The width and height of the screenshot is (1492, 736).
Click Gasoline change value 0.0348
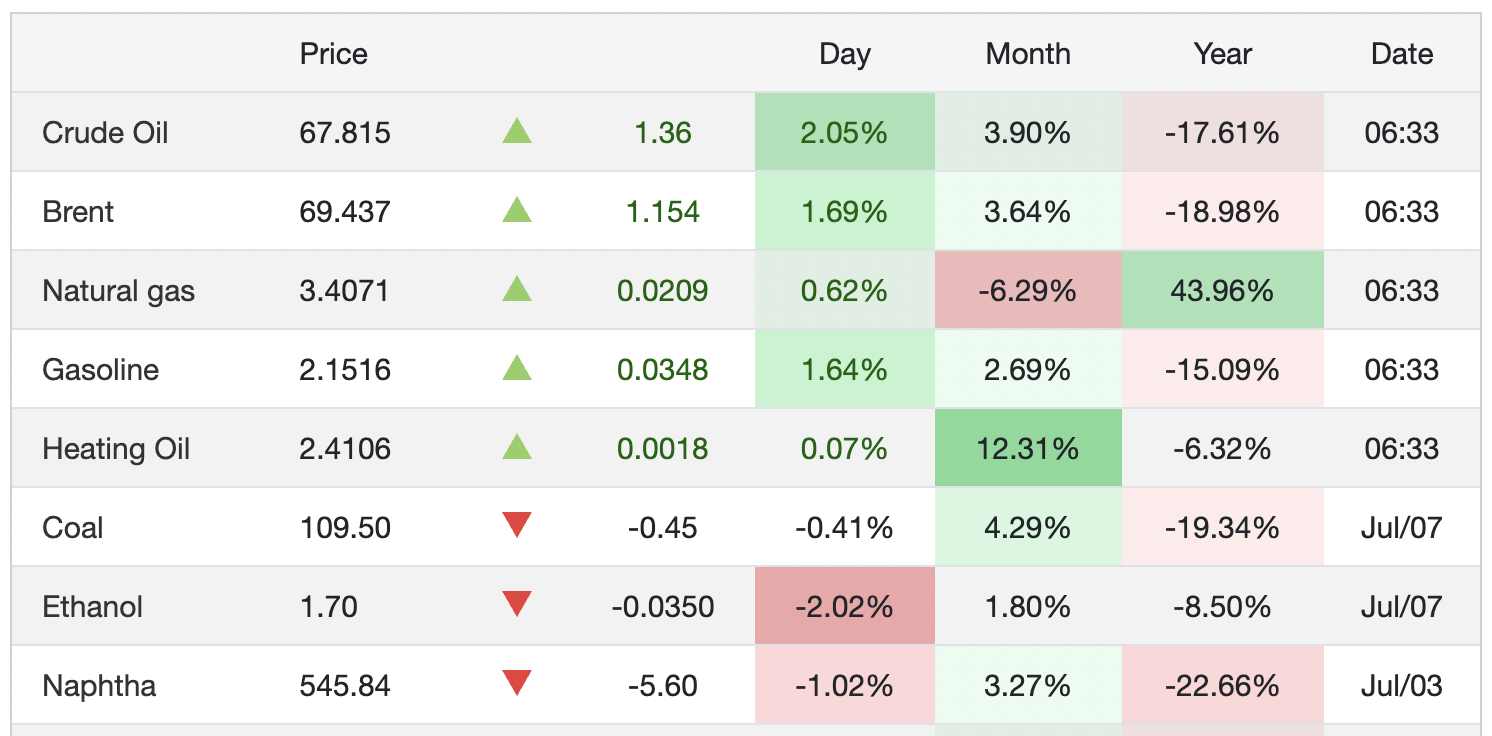[x=662, y=369]
